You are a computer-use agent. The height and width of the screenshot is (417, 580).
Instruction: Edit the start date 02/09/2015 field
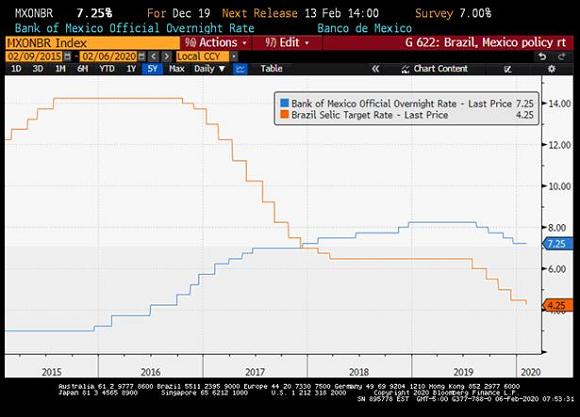[34, 57]
